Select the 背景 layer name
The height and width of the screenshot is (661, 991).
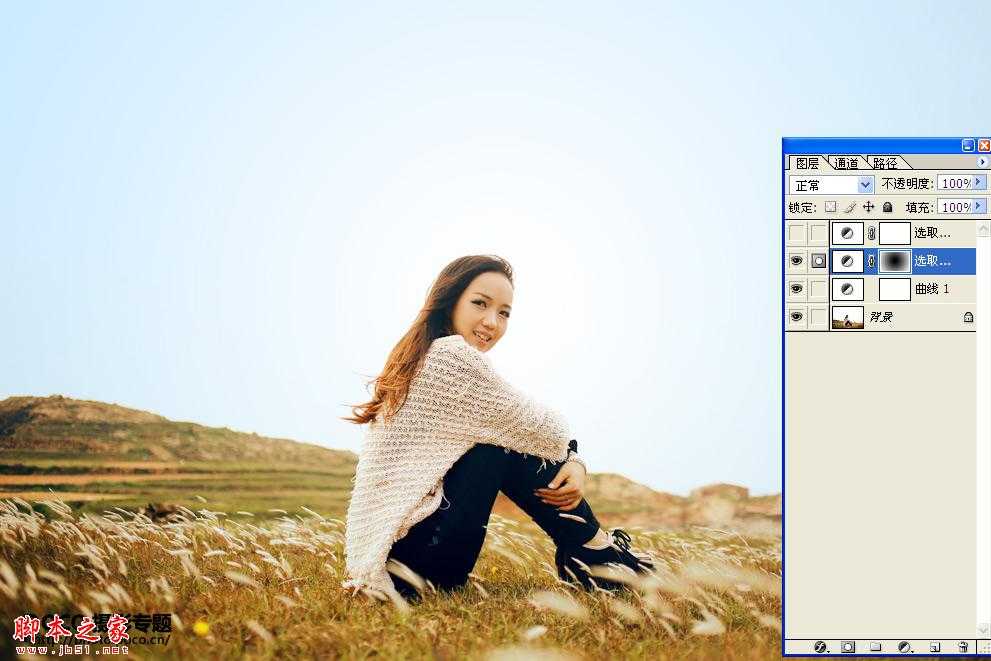pyautogui.click(x=881, y=317)
